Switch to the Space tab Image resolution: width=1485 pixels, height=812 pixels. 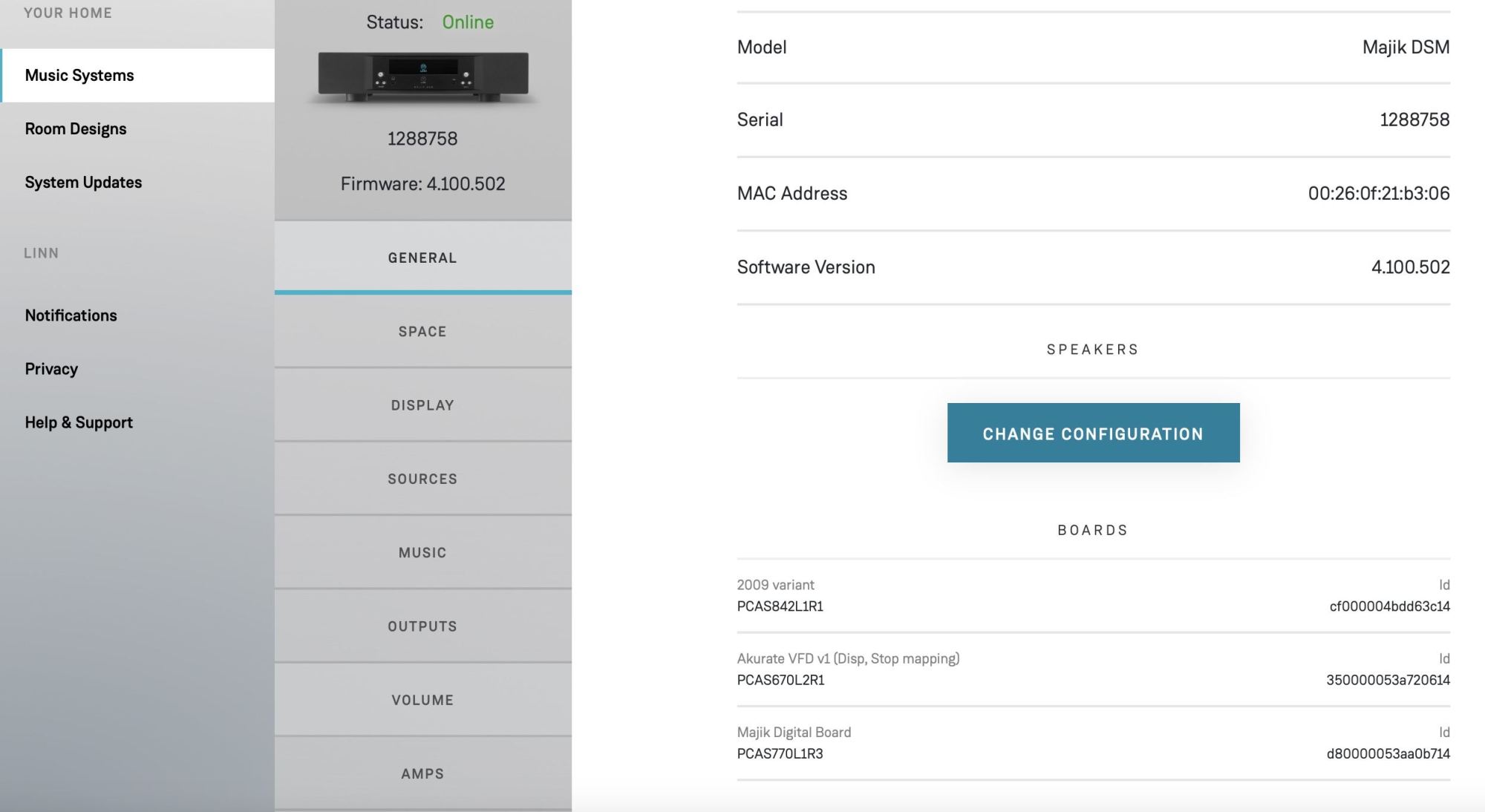tap(422, 331)
